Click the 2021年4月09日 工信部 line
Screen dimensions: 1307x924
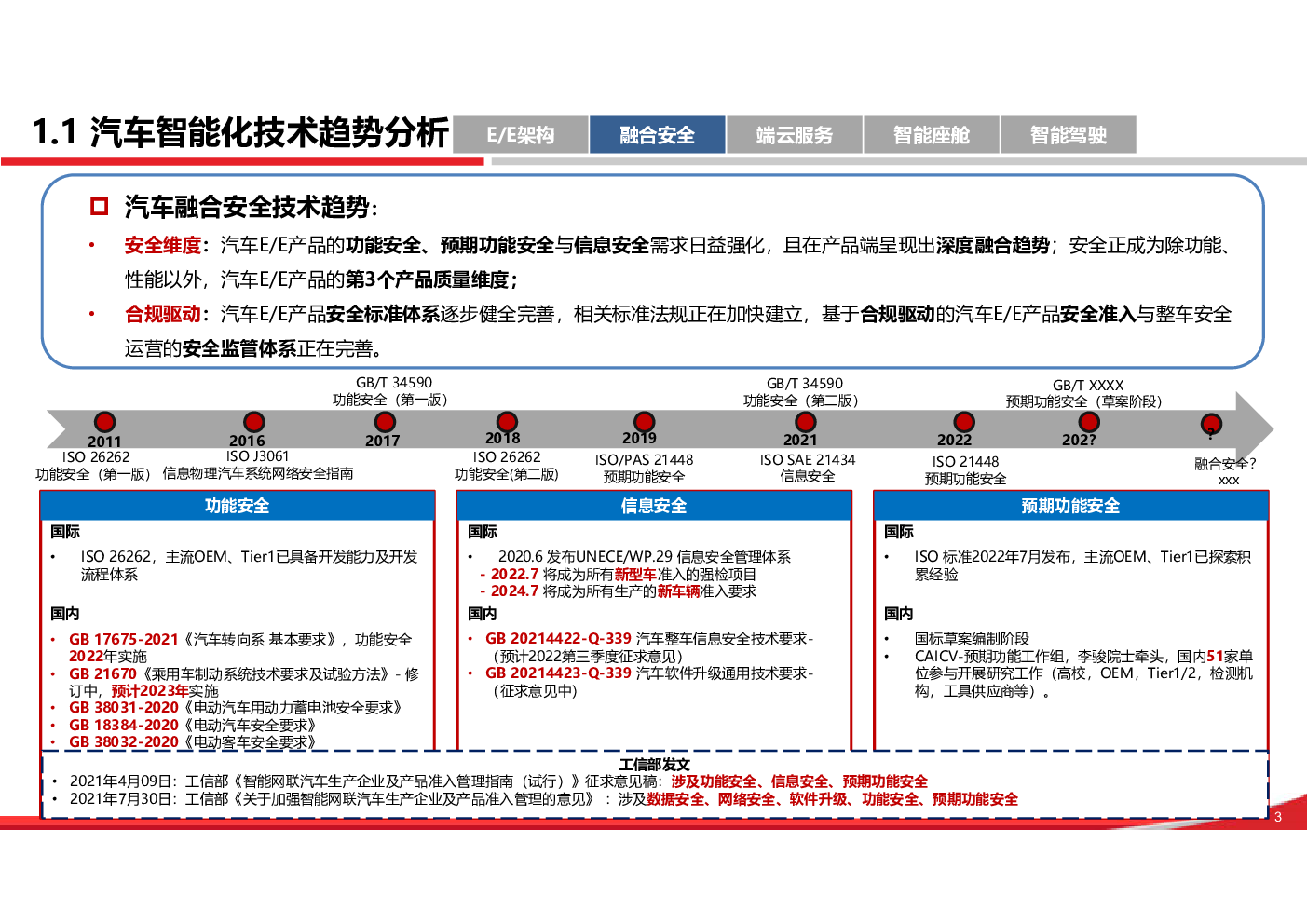[x=498, y=781]
